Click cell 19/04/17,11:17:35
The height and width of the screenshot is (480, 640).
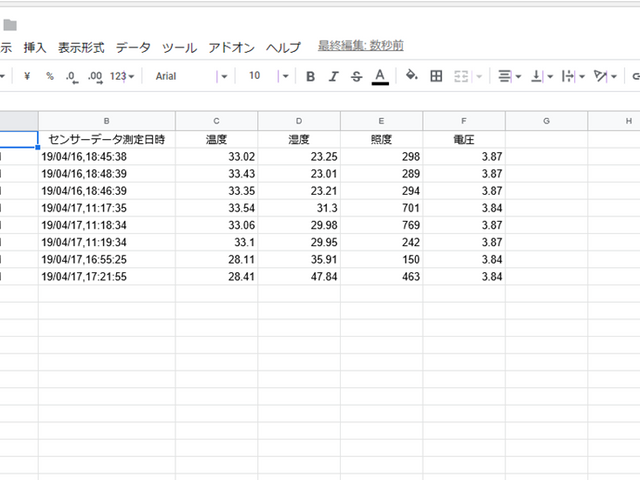107,208
